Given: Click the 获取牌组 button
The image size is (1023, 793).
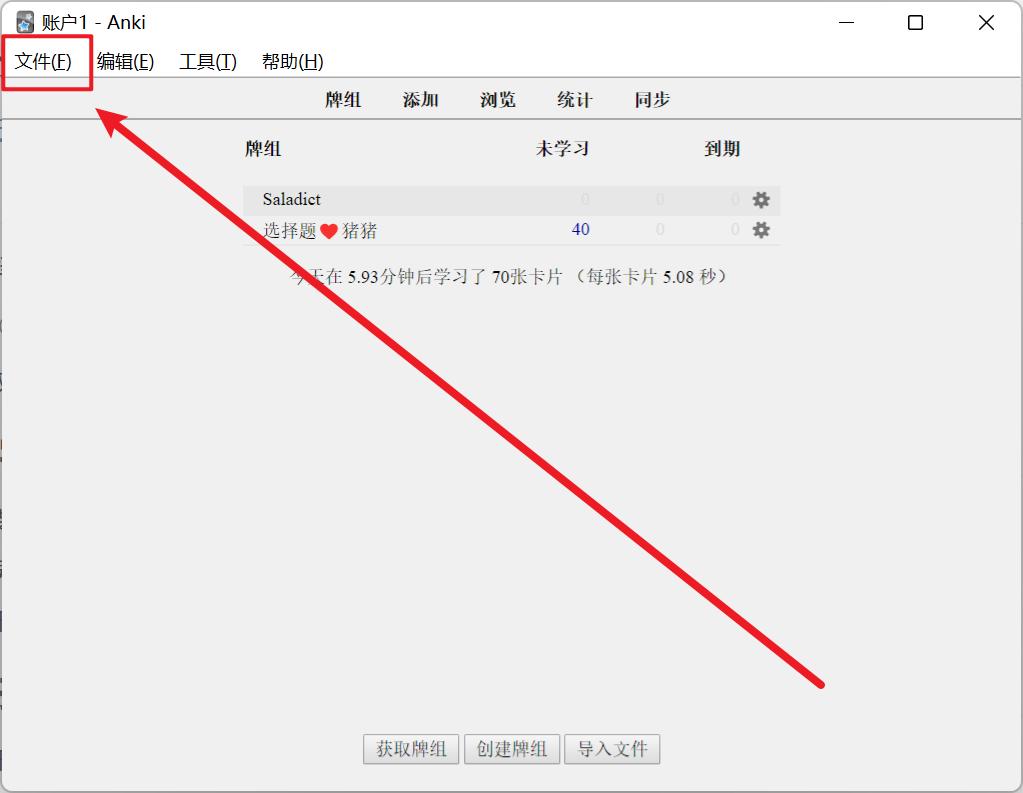Looking at the screenshot, I should 411,749.
